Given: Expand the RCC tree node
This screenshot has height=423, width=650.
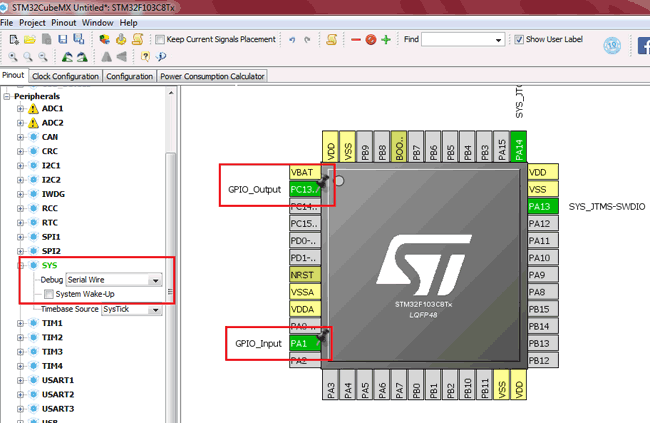Looking at the screenshot, I should tap(20, 209).
